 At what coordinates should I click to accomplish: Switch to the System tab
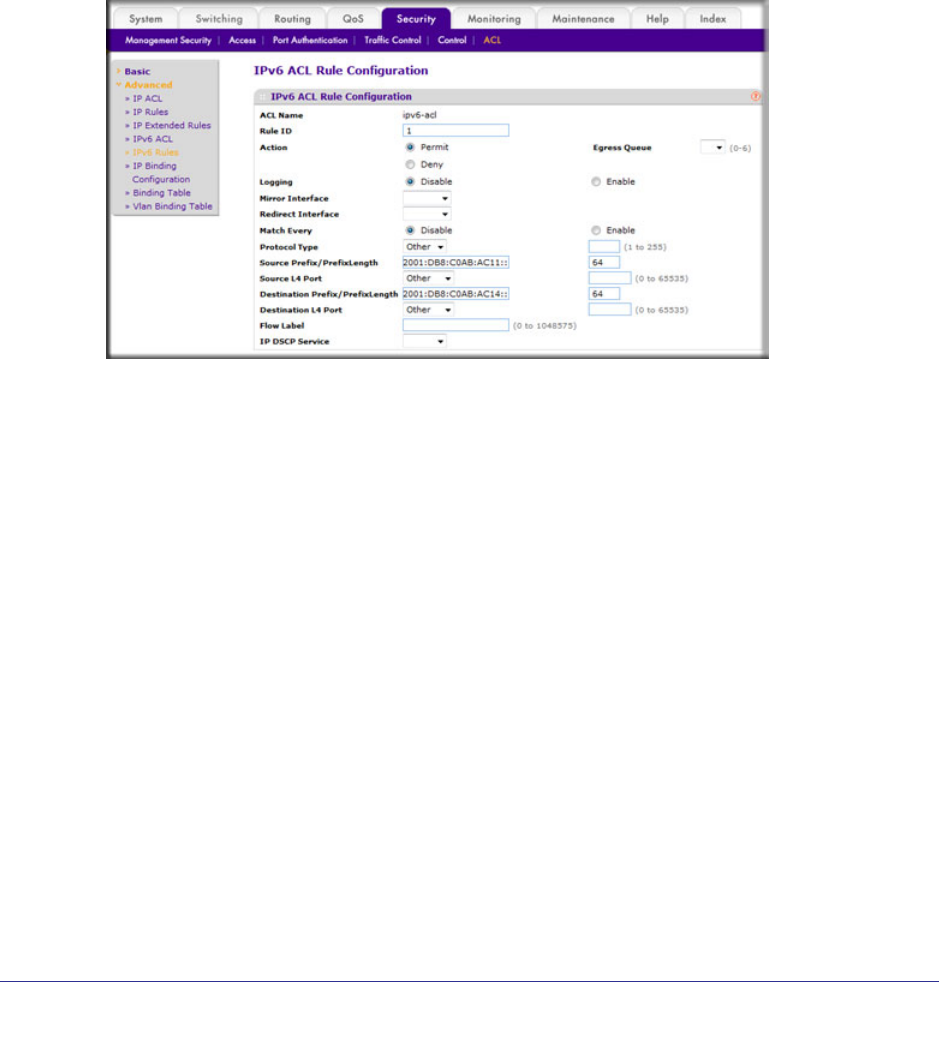point(145,19)
